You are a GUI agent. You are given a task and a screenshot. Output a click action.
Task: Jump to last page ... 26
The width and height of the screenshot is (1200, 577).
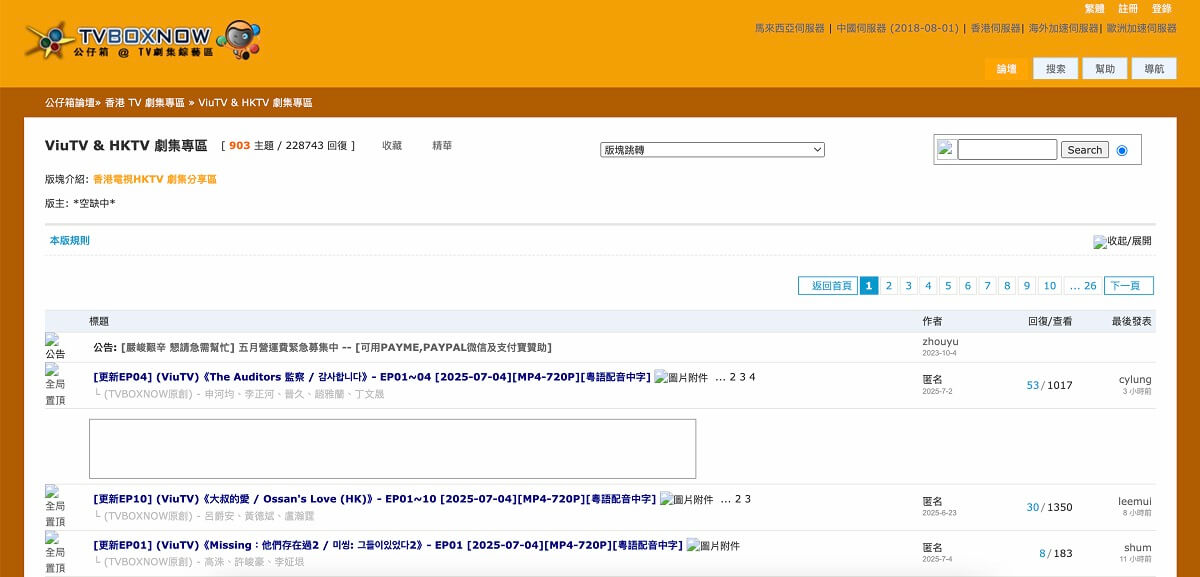pos(1083,286)
